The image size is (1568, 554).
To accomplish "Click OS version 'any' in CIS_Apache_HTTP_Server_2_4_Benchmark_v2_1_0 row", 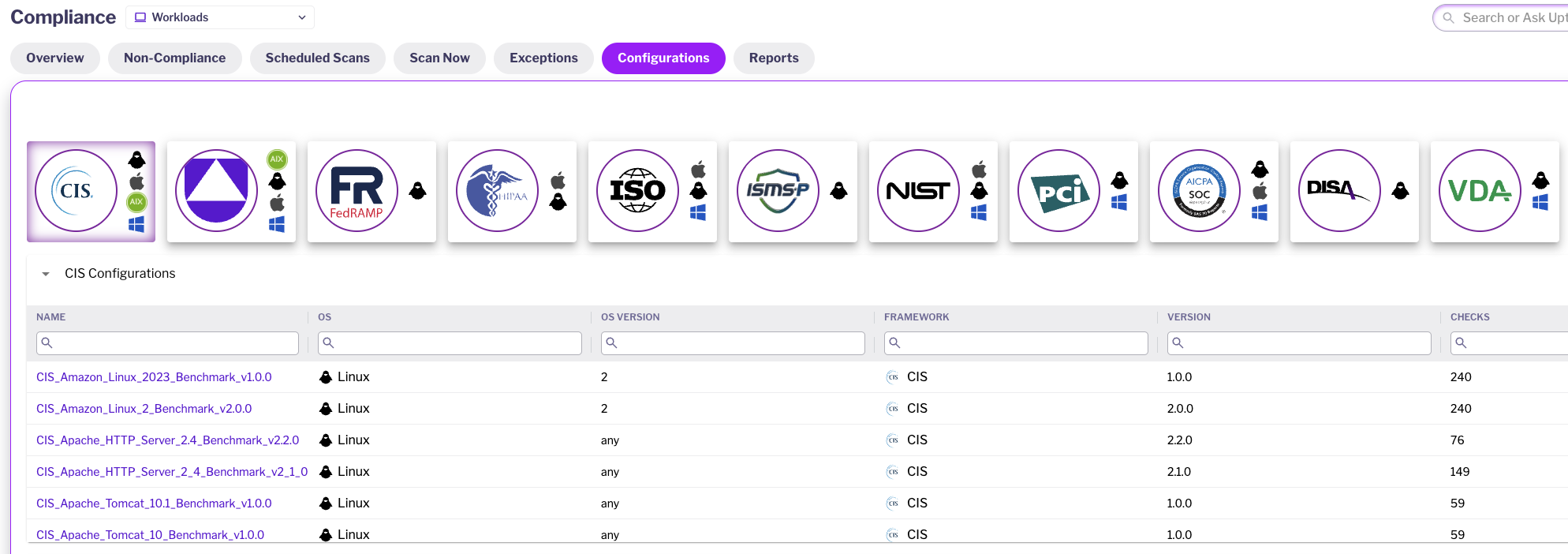I will click(610, 472).
